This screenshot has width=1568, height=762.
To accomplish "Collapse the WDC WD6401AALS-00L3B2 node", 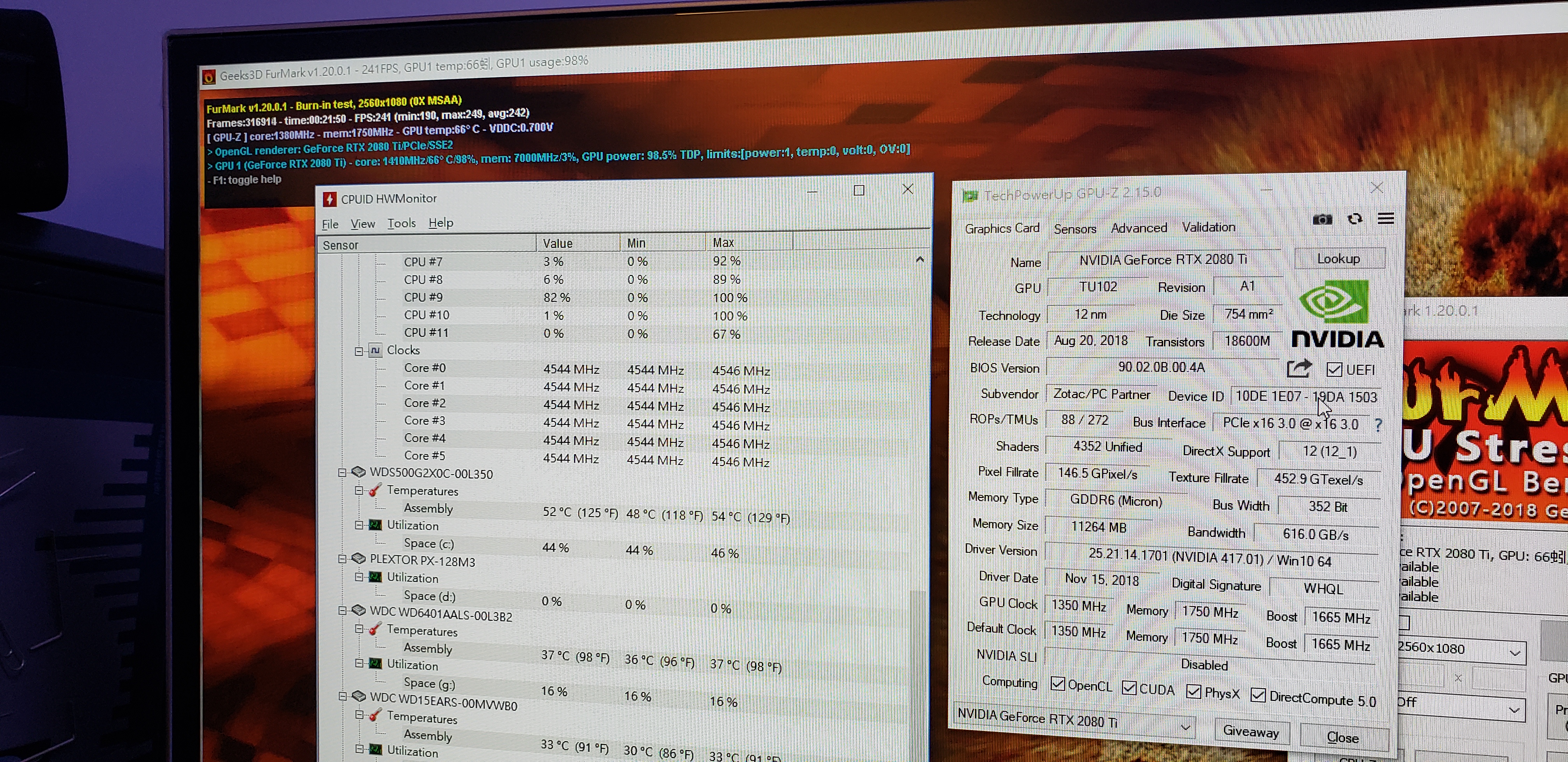I will point(341,610).
